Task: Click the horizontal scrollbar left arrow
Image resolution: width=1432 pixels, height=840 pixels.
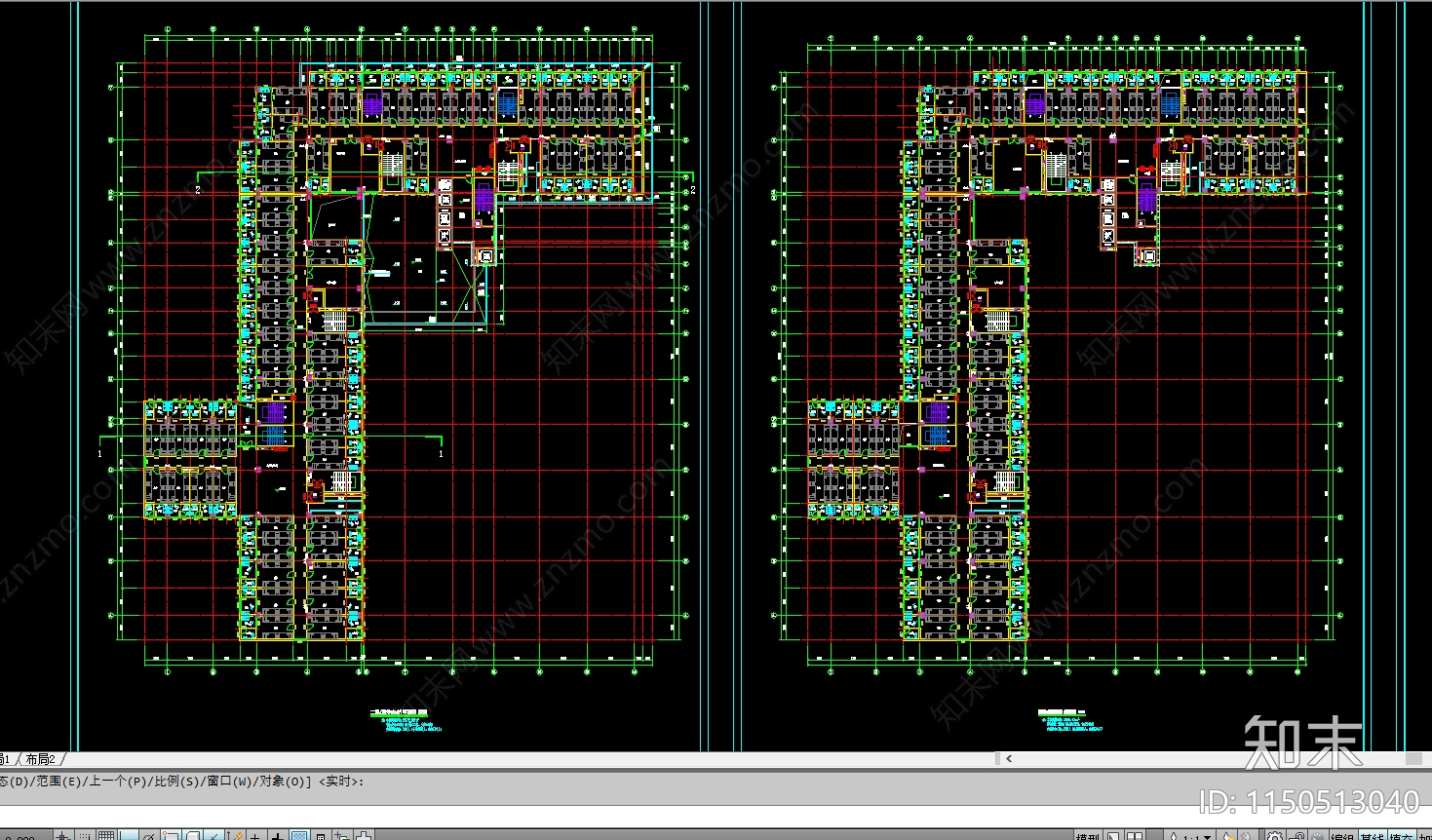Action: (x=1009, y=758)
